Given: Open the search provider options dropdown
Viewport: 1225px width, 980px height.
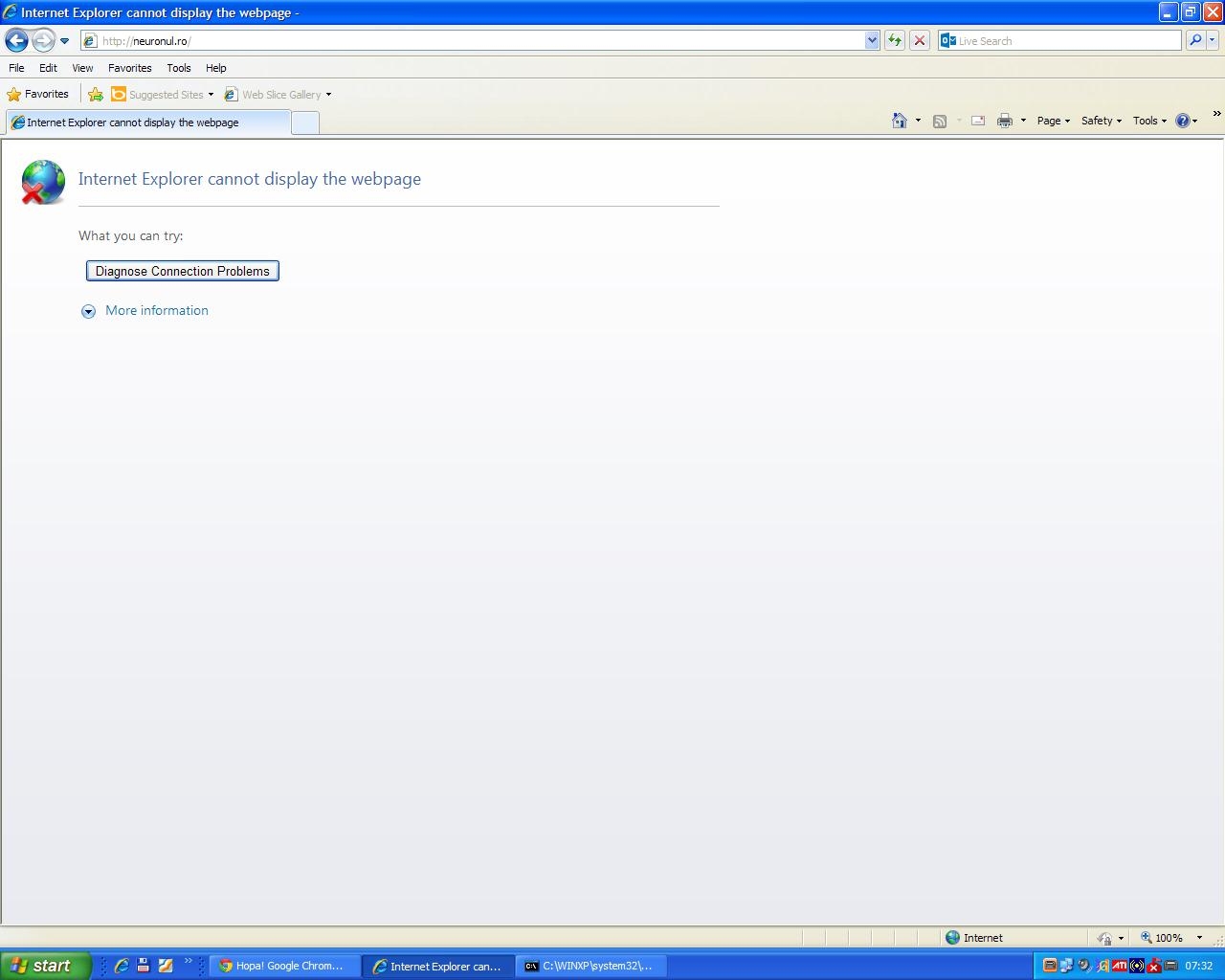Looking at the screenshot, I should [x=1213, y=40].
